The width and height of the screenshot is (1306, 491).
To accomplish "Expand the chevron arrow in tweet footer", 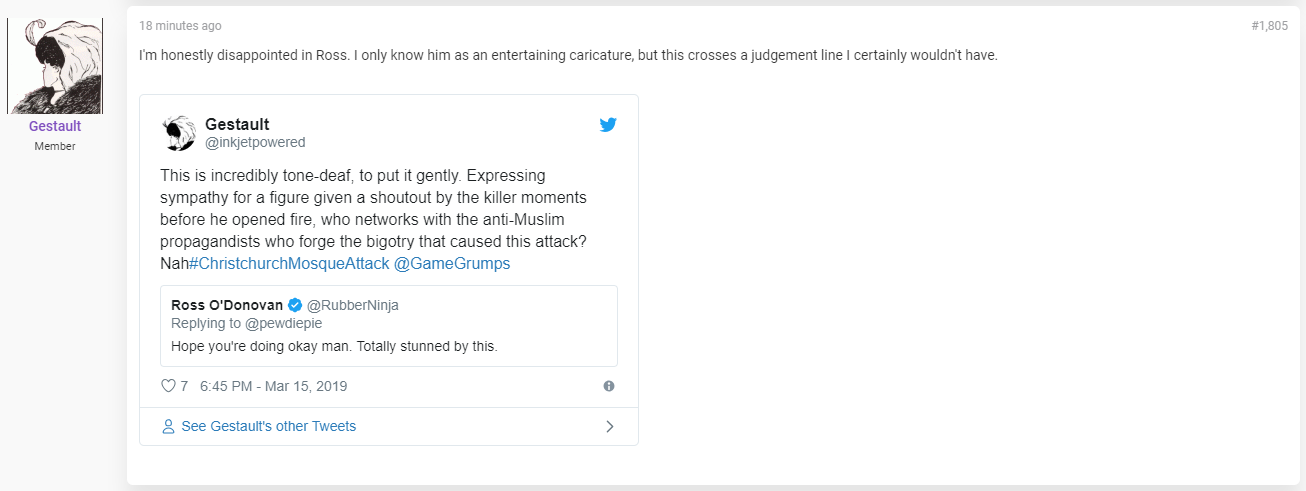I will (610, 427).
